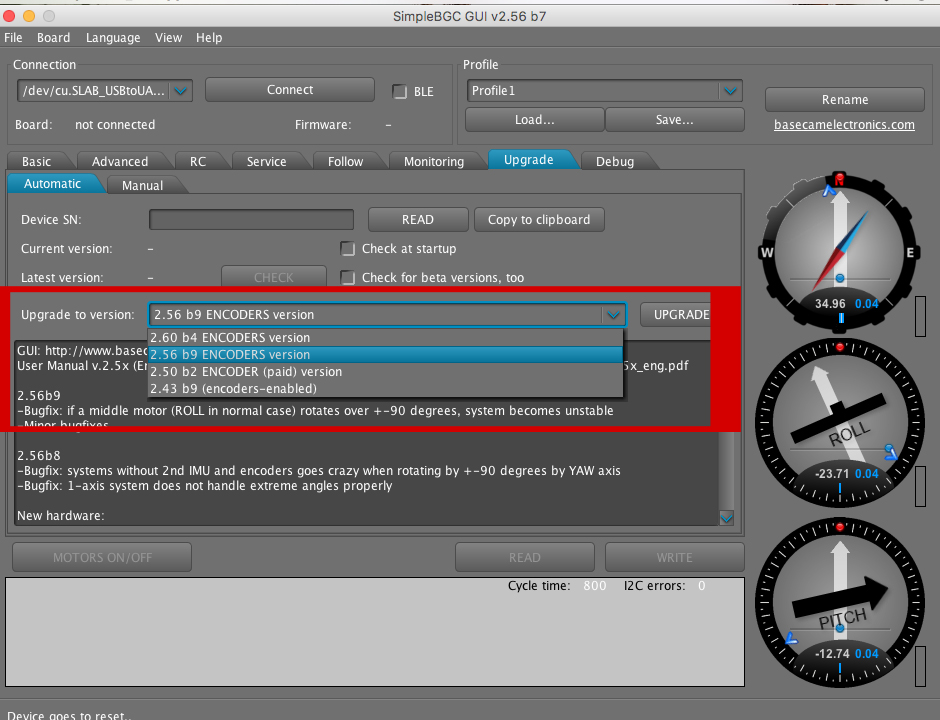Collapse the Upgrade to version dropdown arrow

point(613,315)
